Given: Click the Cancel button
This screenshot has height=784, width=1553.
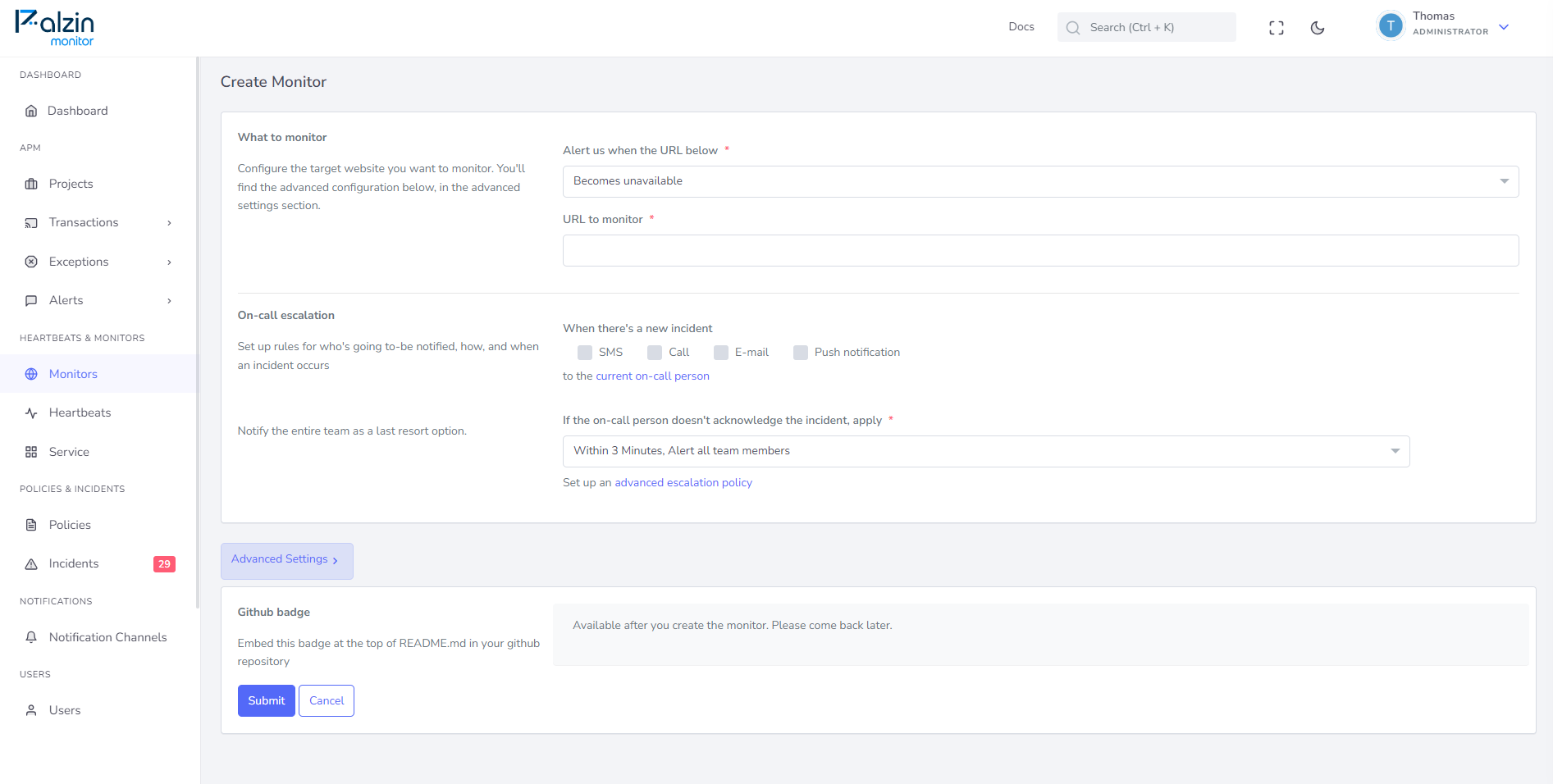Looking at the screenshot, I should (x=327, y=700).
